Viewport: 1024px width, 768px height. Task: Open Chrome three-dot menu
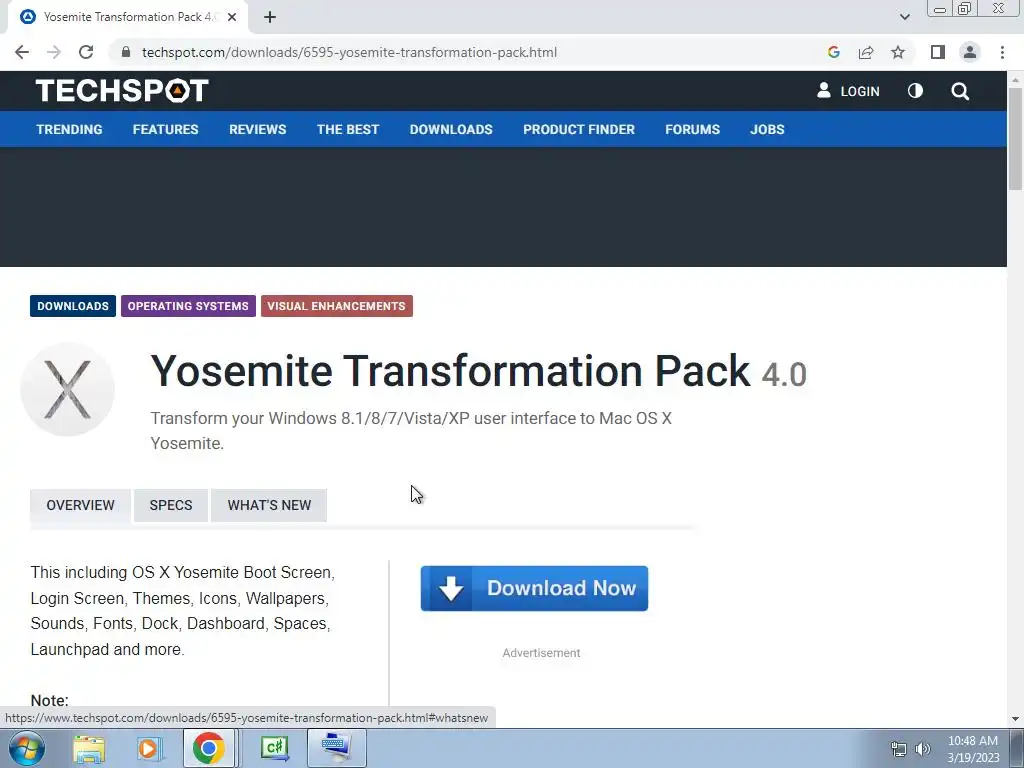pyautogui.click(x=1002, y=52)
